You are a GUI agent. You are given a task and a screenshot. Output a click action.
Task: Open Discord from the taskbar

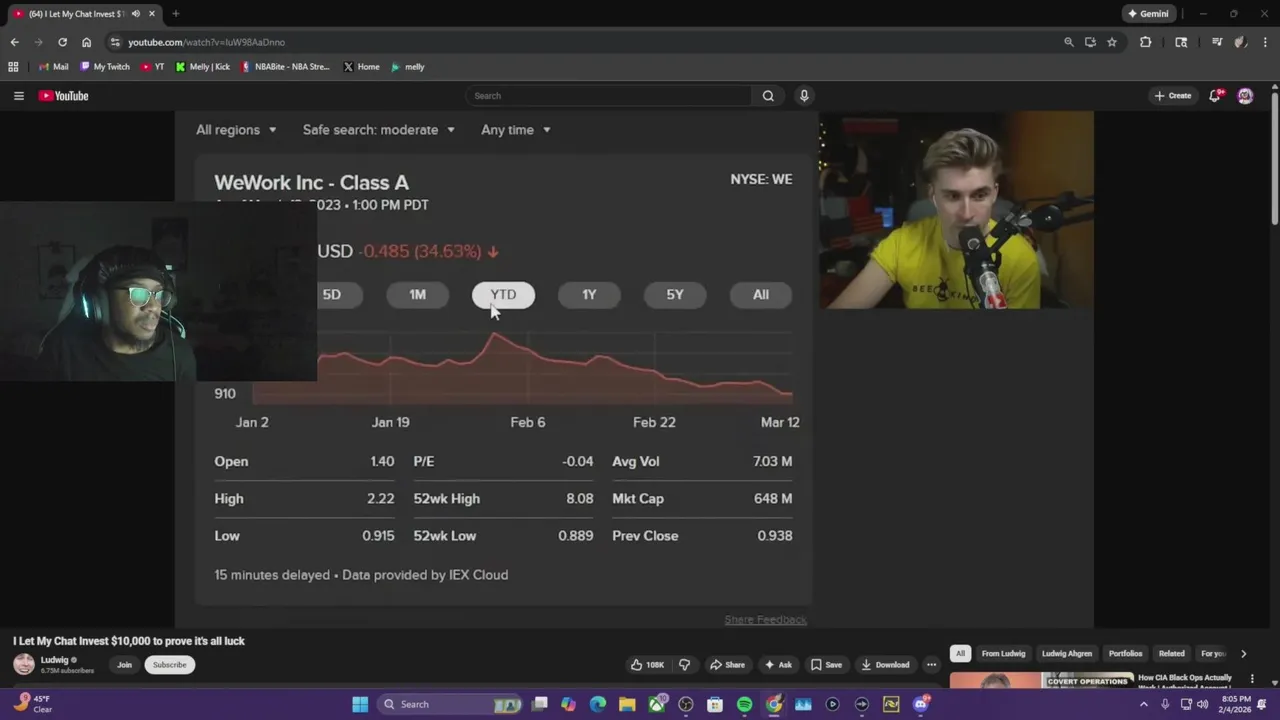pos(920,704)
